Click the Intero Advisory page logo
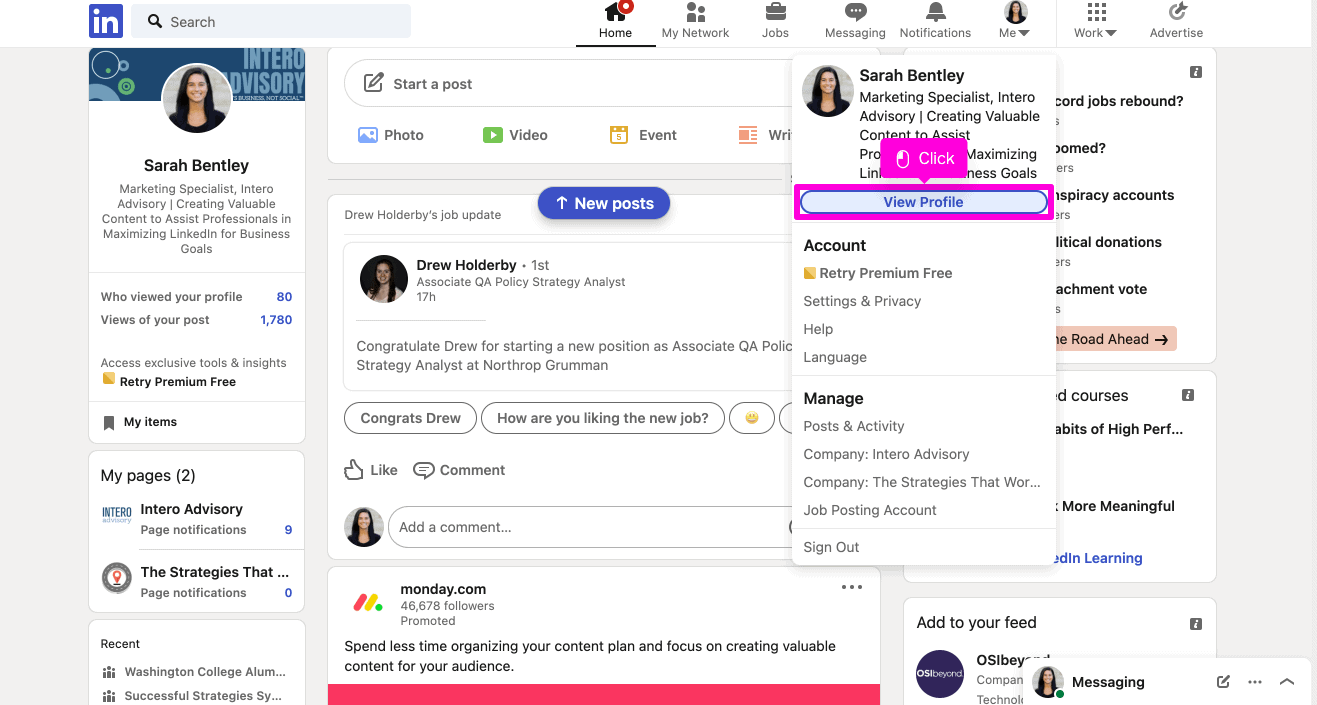The image size is (1317, 705). tap(117, 515)
